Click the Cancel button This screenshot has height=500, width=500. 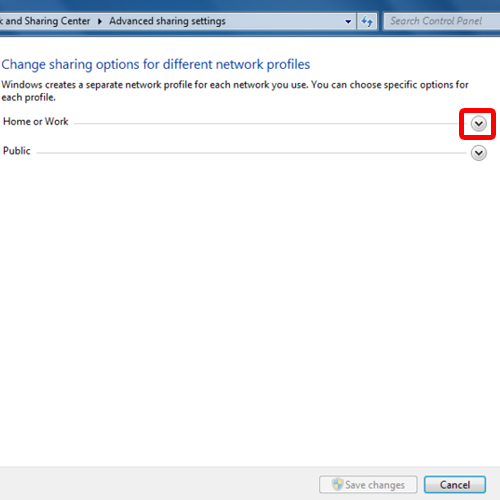point(455,484)
